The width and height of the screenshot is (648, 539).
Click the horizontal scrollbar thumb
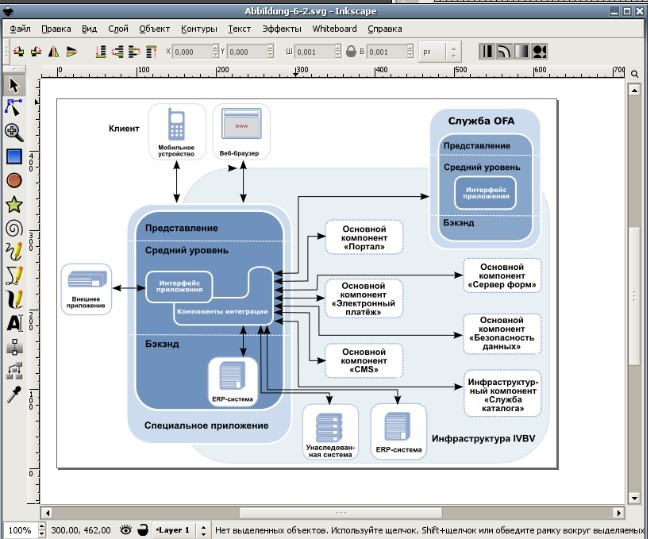tap(341, 513)
